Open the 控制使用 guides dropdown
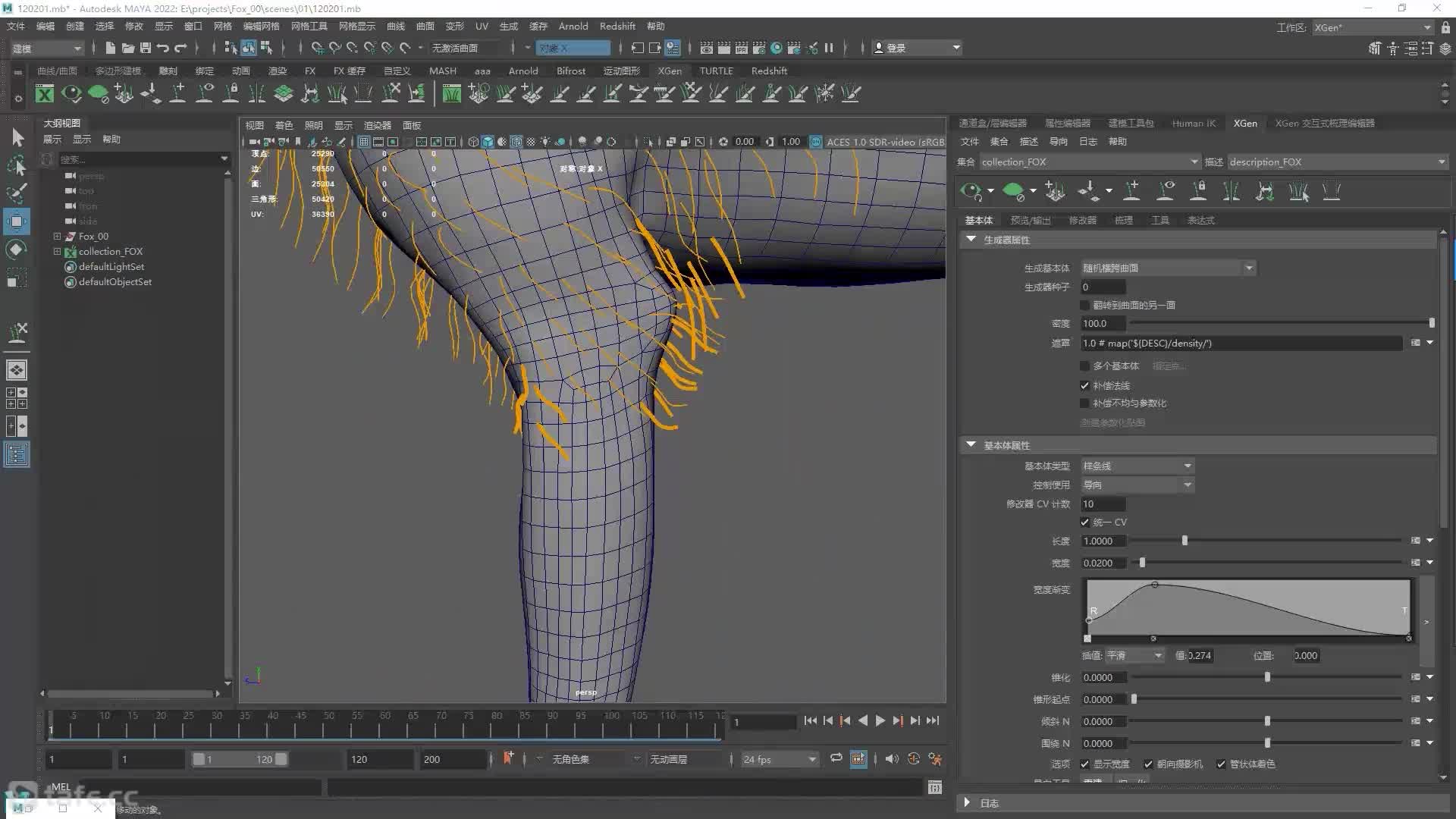 [x=1137, y=485]
